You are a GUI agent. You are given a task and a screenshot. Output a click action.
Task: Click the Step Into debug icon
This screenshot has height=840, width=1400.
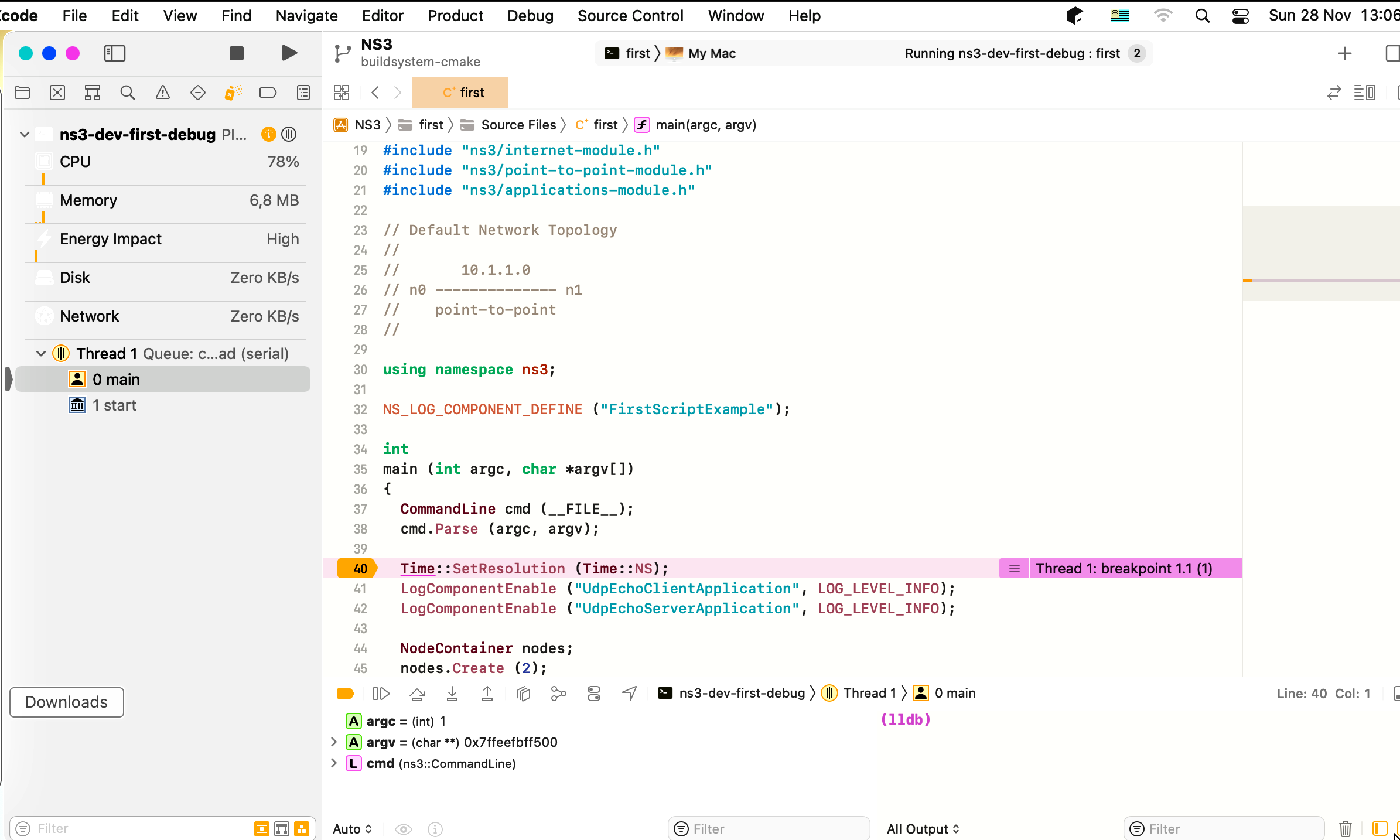(x=452, y=693)
